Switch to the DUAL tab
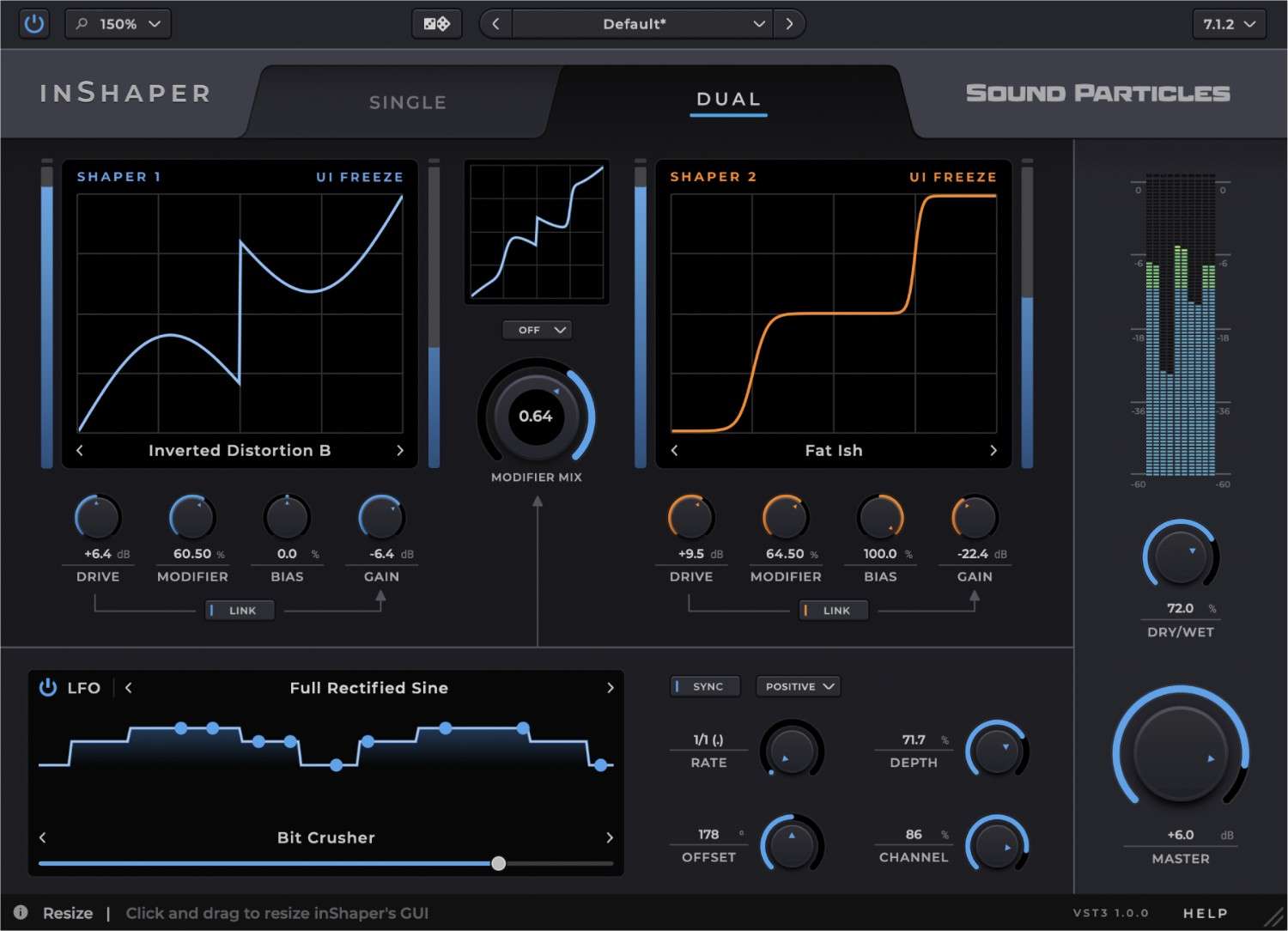Screen dimensions: 1288x931 (x=728, y=100)
